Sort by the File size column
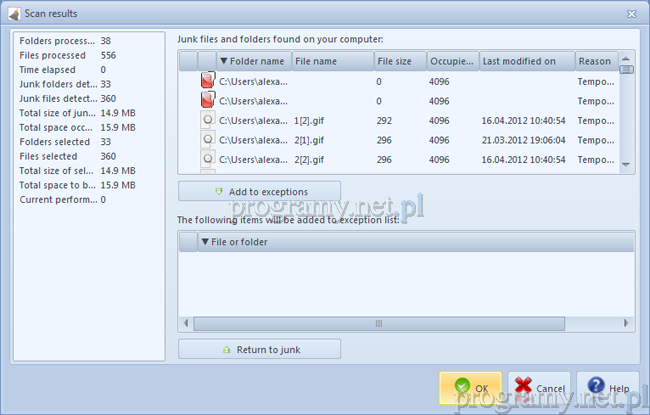 [399, 61]
